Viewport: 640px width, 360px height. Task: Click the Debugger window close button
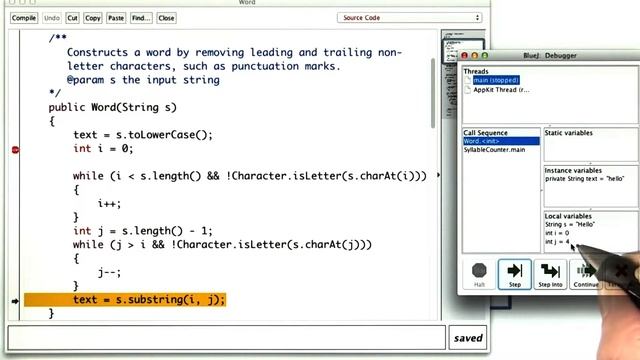[464, 55]
